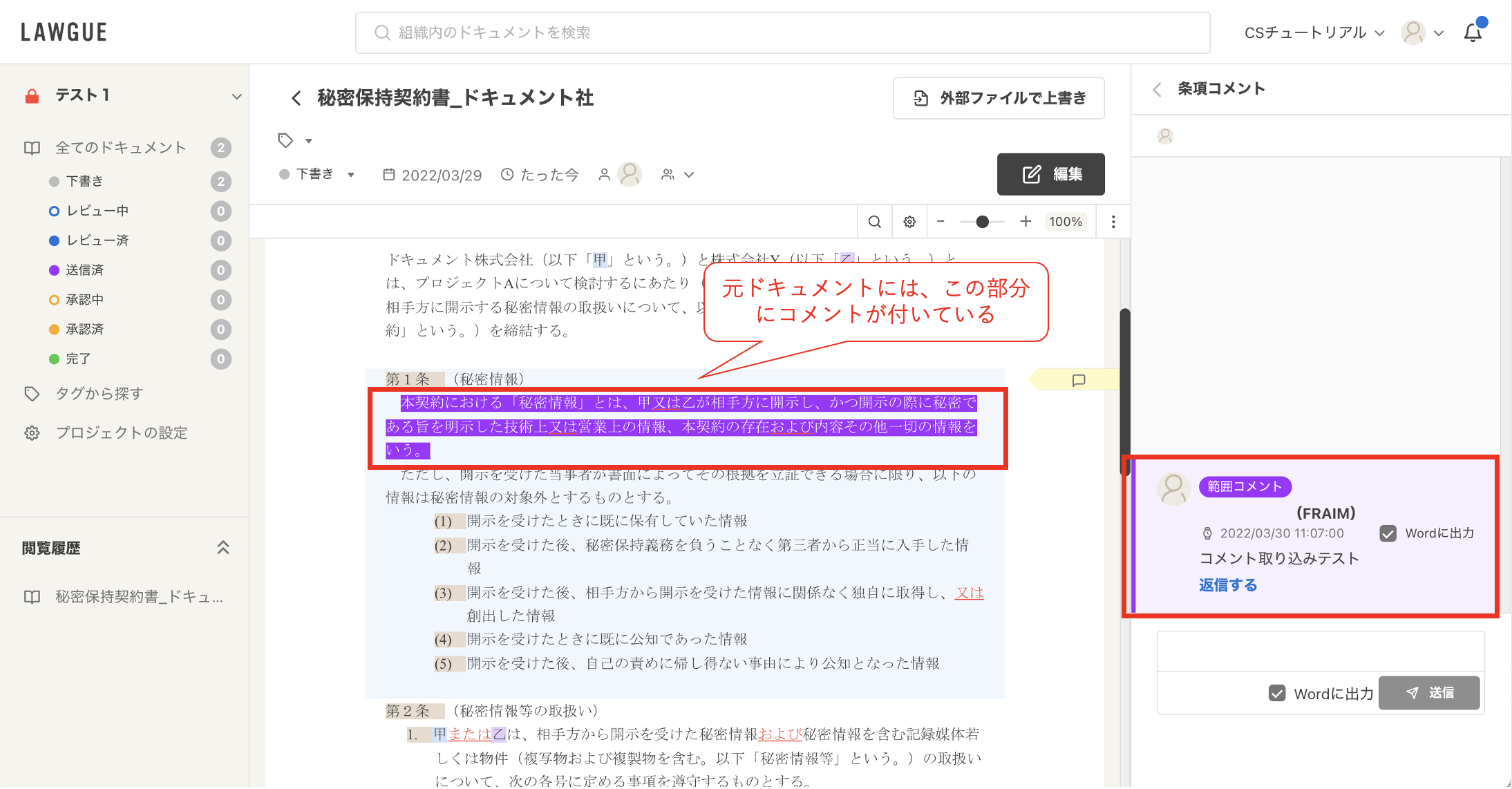Open the 下書き status dropdown
Viewport: 1512px width, 789px height.
pos(317,174)
